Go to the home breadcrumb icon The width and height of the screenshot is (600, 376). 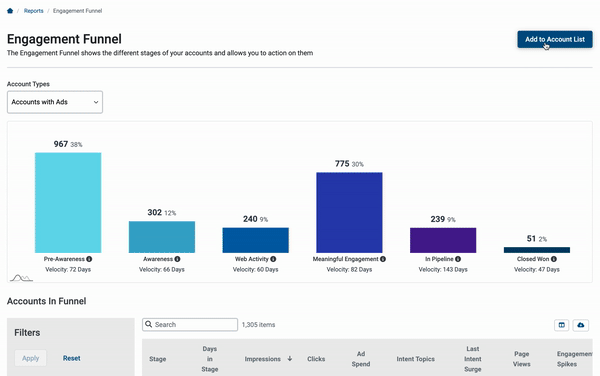pyautogui.click(x=10, y=11)
